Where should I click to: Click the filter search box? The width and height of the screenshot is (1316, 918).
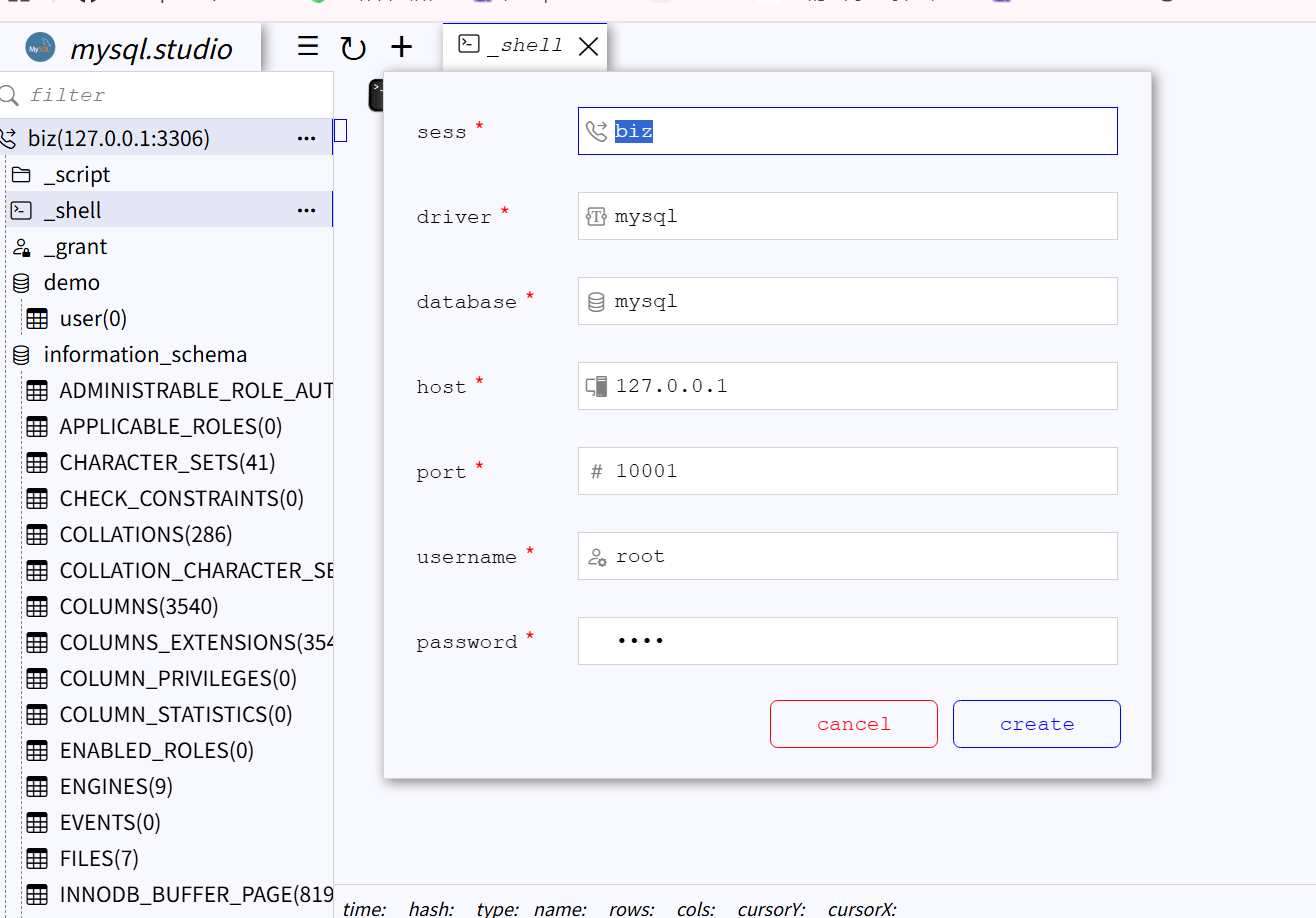166,95
